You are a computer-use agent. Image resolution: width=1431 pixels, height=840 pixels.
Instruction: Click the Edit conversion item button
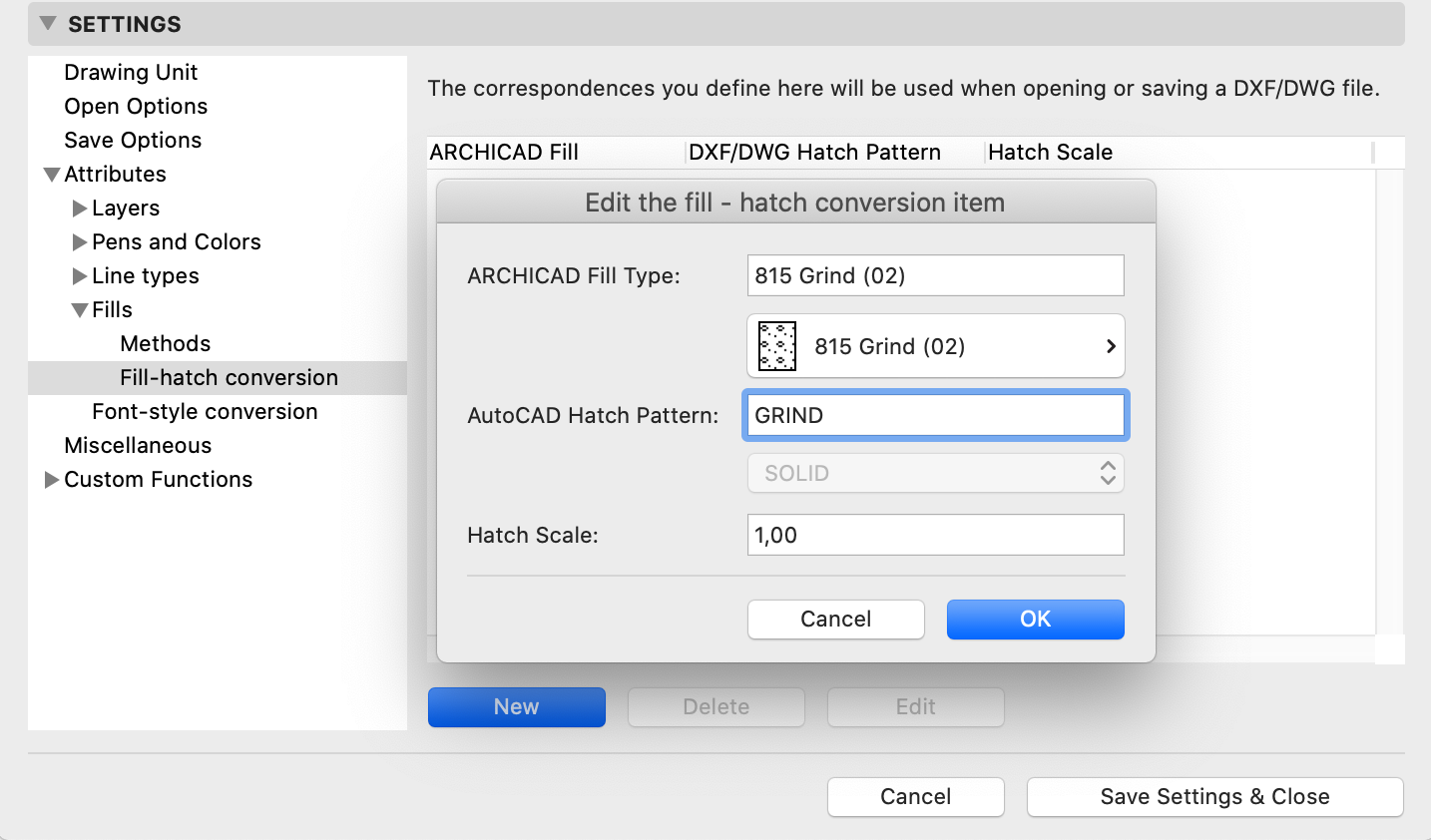[916, 706]
